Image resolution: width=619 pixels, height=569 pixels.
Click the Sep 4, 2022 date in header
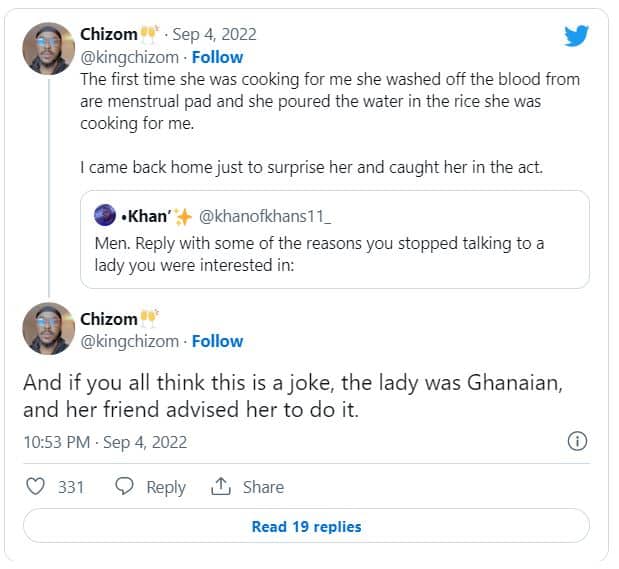[x=214, y=34]
